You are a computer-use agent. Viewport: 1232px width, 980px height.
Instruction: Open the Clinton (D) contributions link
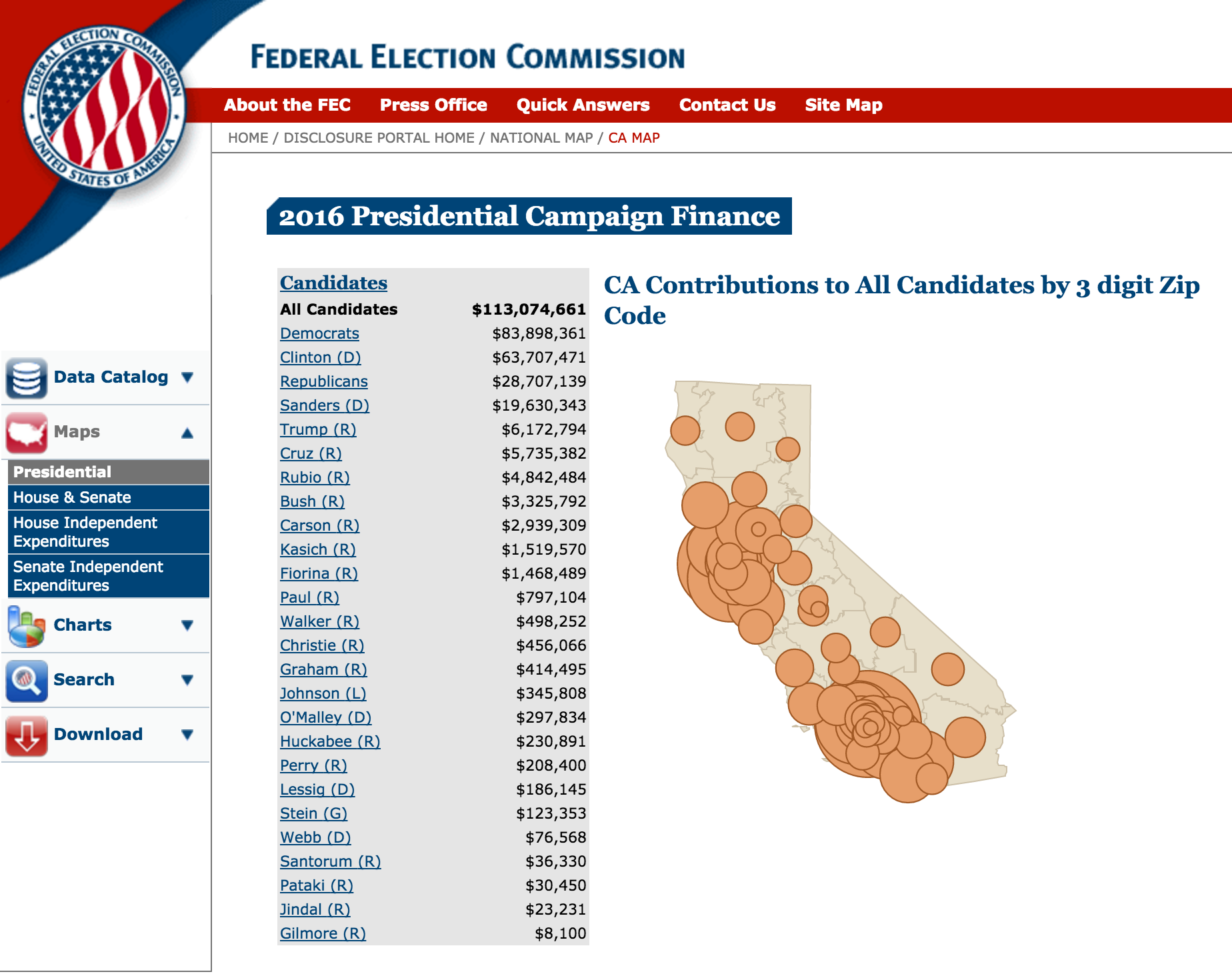click(321, 358)
